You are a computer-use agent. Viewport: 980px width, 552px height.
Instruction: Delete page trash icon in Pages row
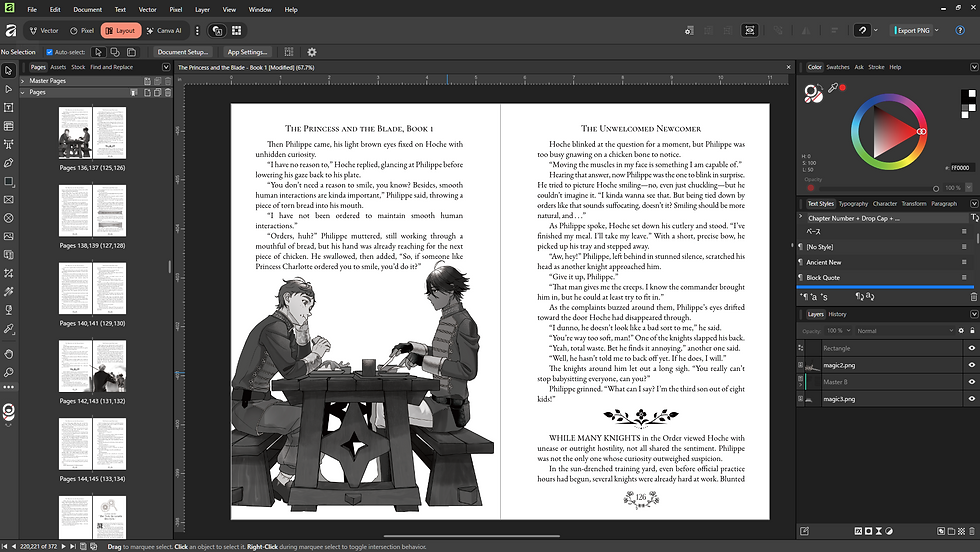168,93
